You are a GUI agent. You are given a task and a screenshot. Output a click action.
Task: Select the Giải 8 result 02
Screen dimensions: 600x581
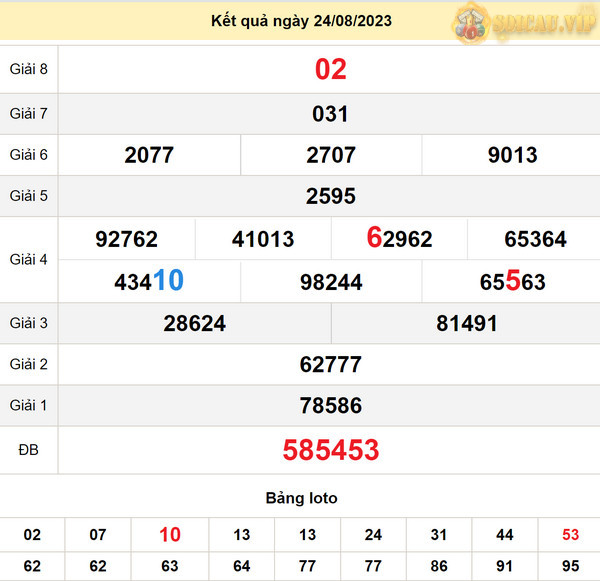(x=330, y=69)
